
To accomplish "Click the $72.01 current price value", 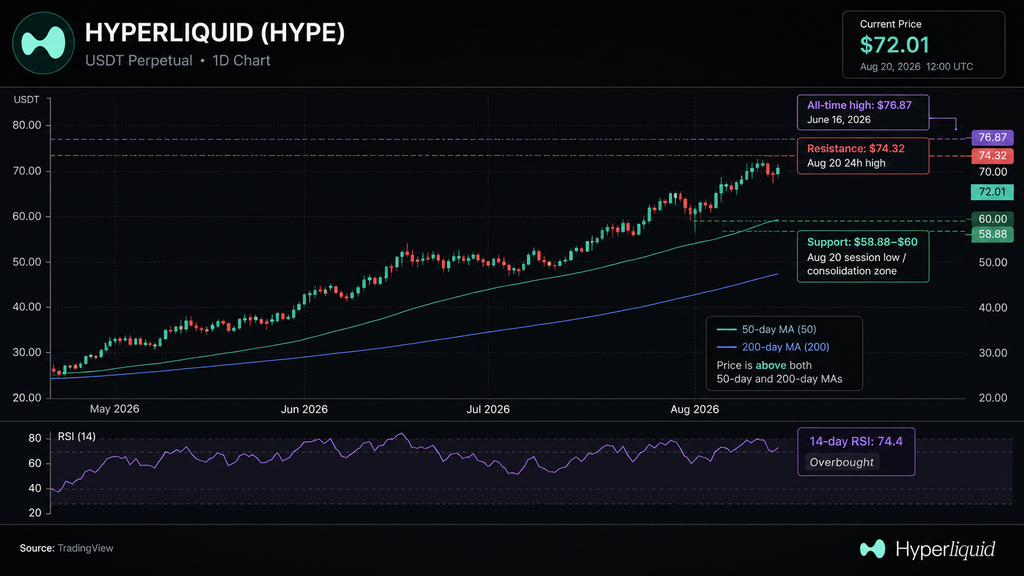I will click(x=894, y=45).
